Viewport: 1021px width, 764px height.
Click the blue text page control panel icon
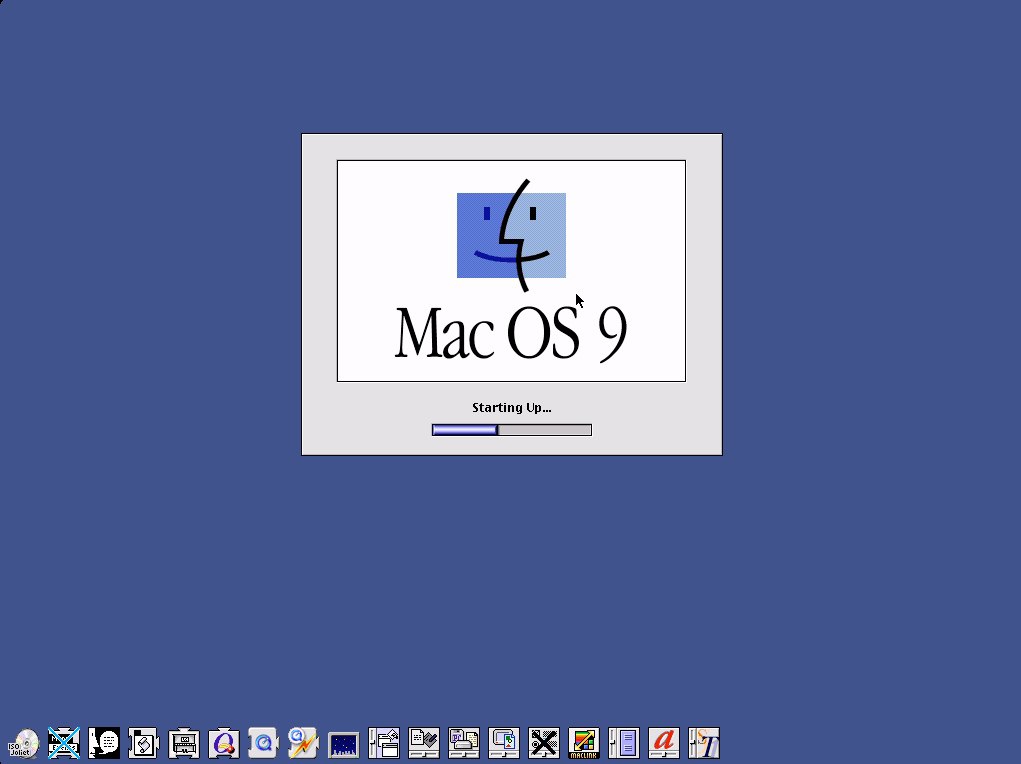tap(624, 743)
